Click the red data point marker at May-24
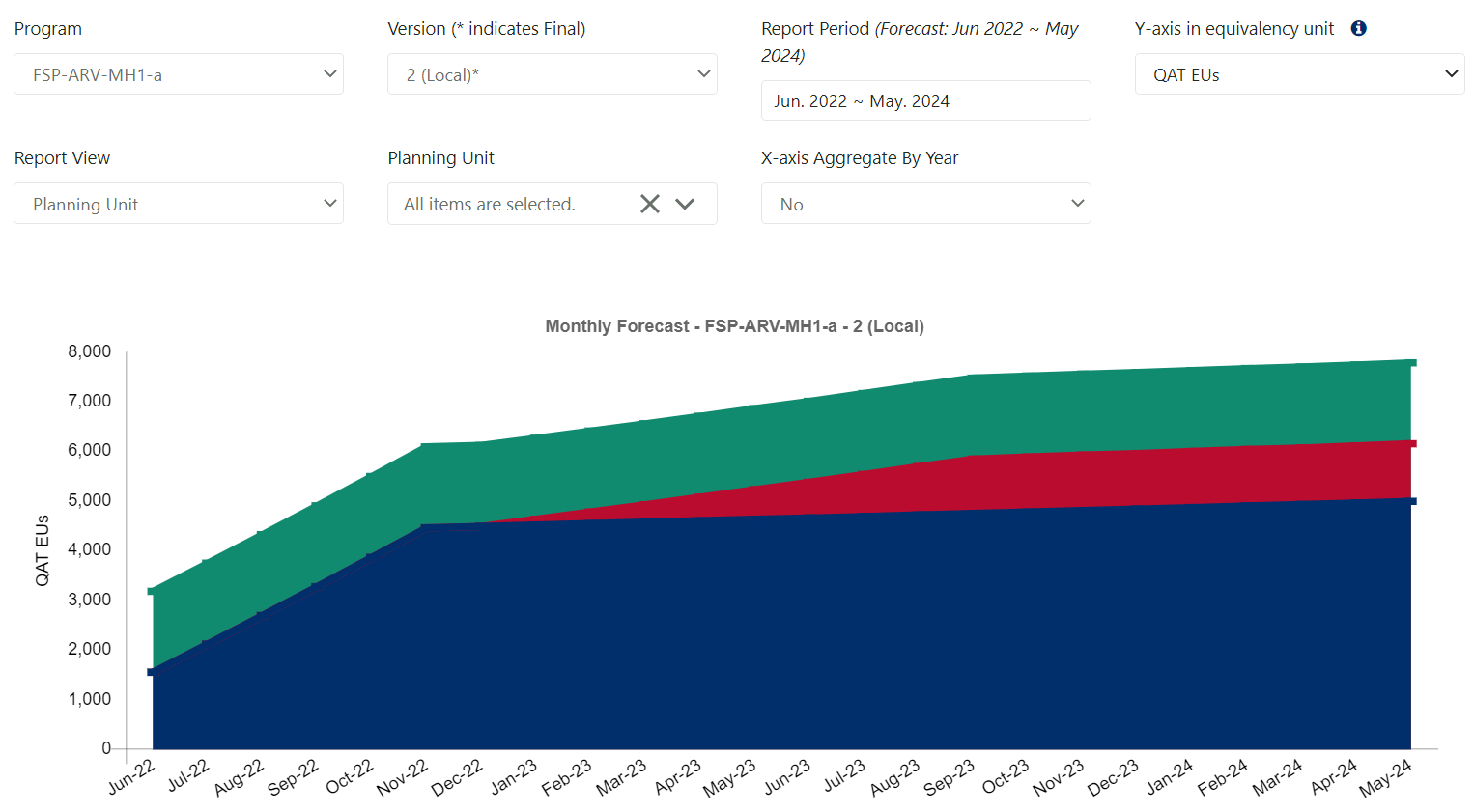This screenshot has width=1474, height=812. [x=1412, y=443]
